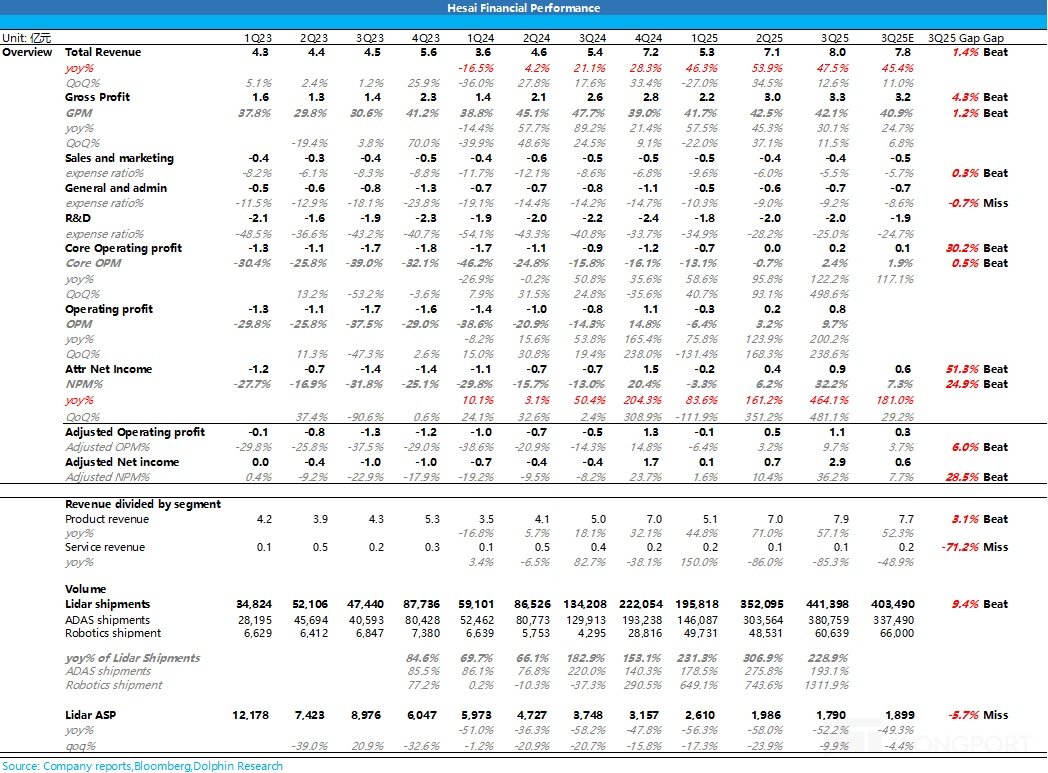Select the General and admin row label
The height and width of the screenshot is (773, 1048).
116,188
